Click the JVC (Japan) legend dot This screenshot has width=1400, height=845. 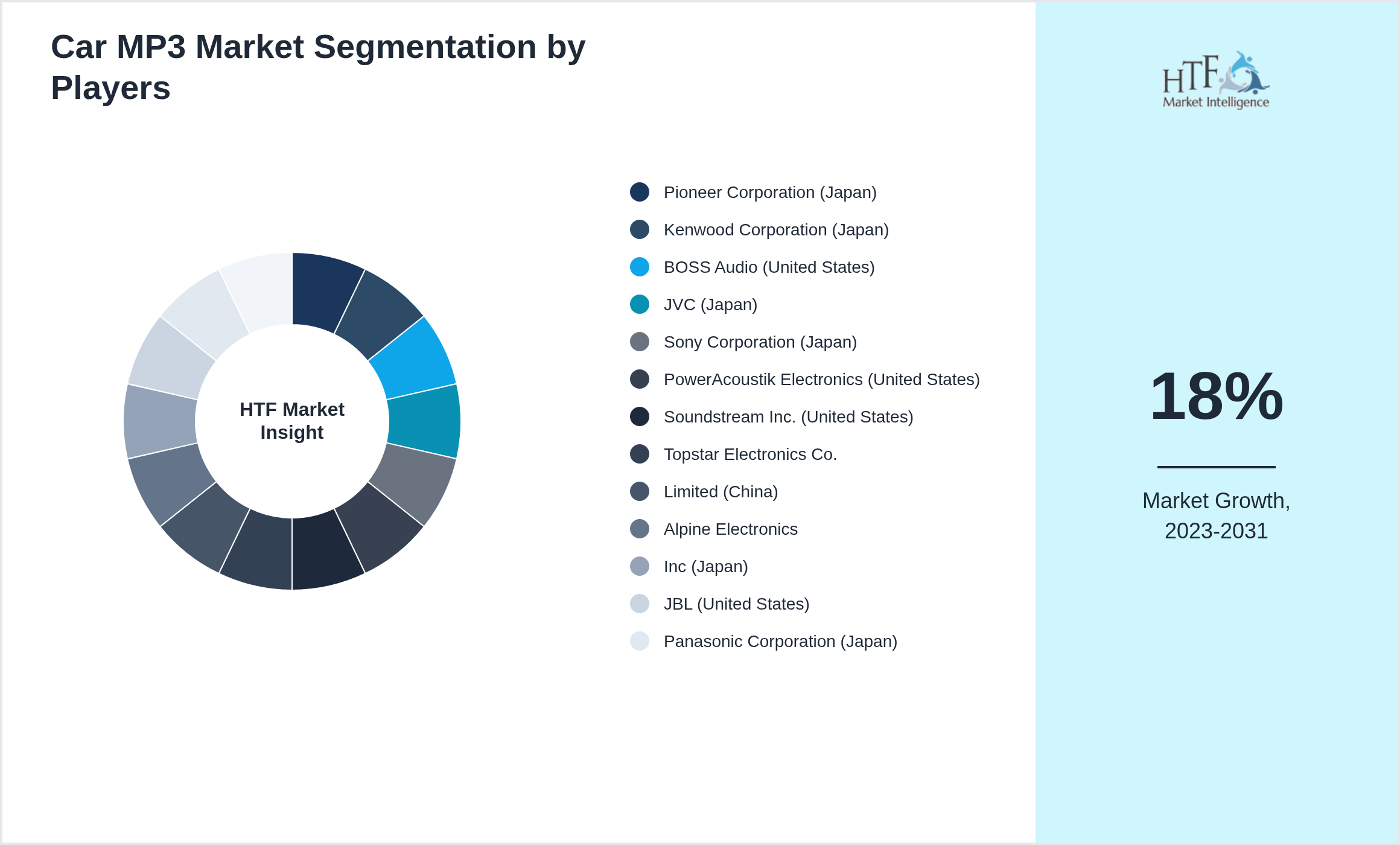click(x=640, y=304)
